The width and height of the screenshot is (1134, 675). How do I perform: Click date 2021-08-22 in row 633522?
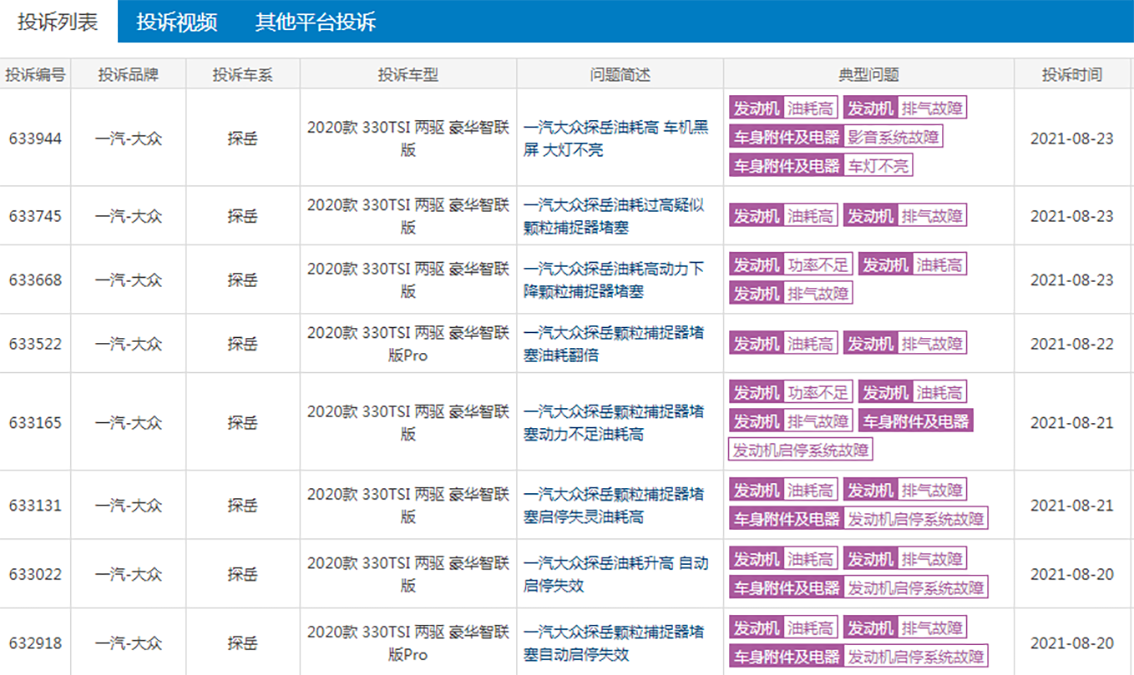pos(1072,344)
